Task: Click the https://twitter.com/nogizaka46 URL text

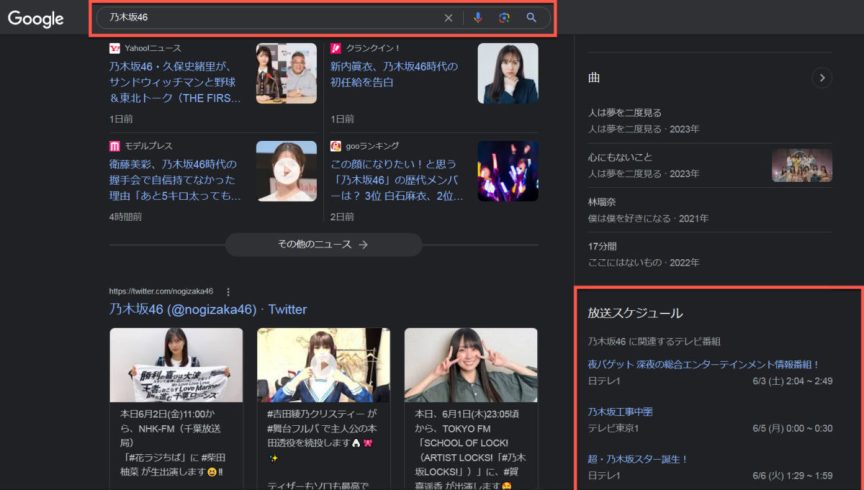Action: click(161, 291)
